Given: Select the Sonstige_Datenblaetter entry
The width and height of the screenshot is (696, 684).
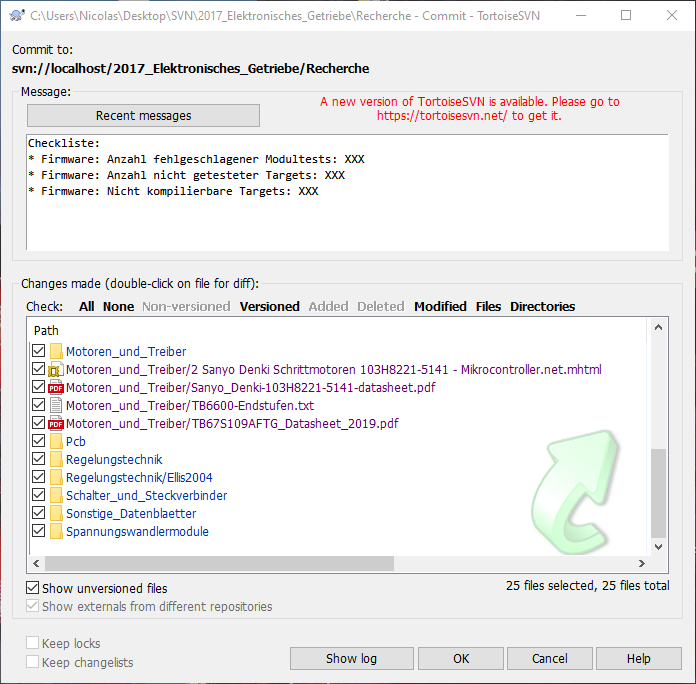Looking at the screenshot, I should 131,513.
